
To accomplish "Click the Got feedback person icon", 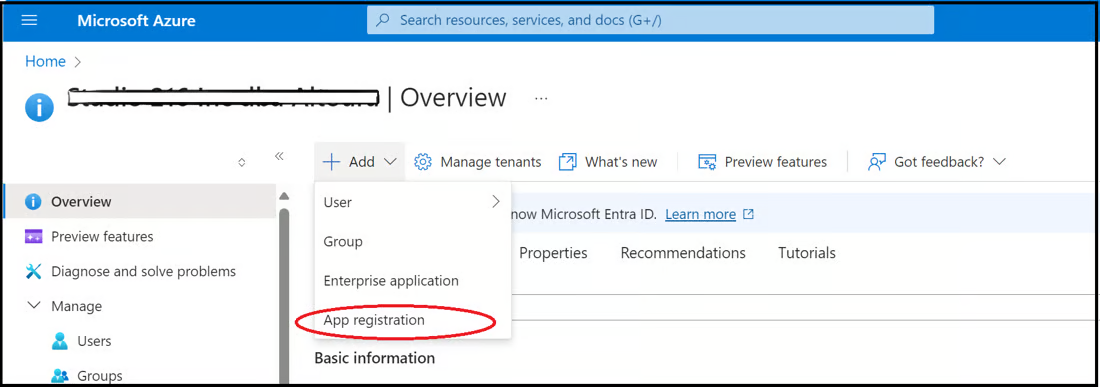I will tap(876, 162).
